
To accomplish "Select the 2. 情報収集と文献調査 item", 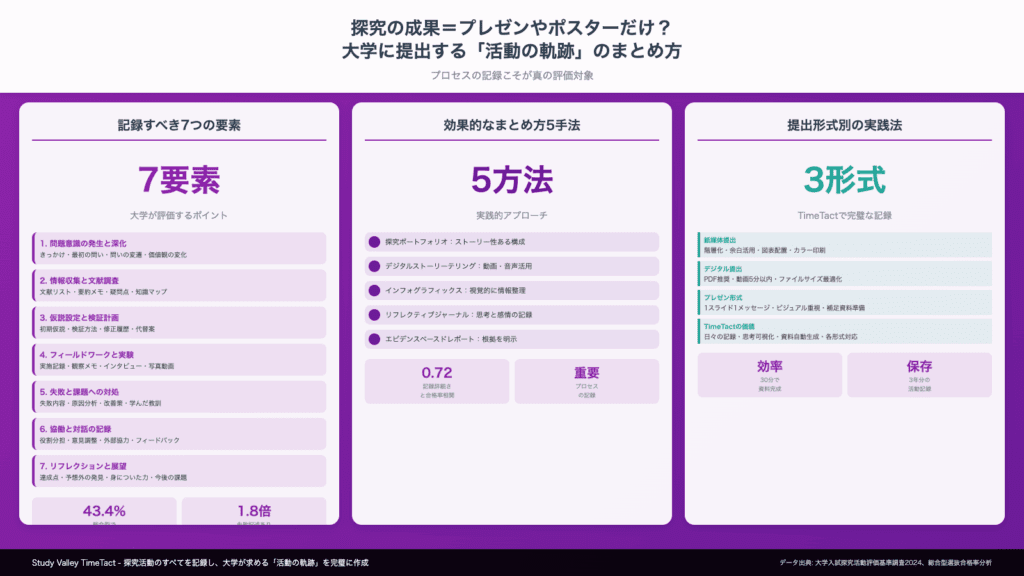I will pyautogui.click(x=179, y=285).
